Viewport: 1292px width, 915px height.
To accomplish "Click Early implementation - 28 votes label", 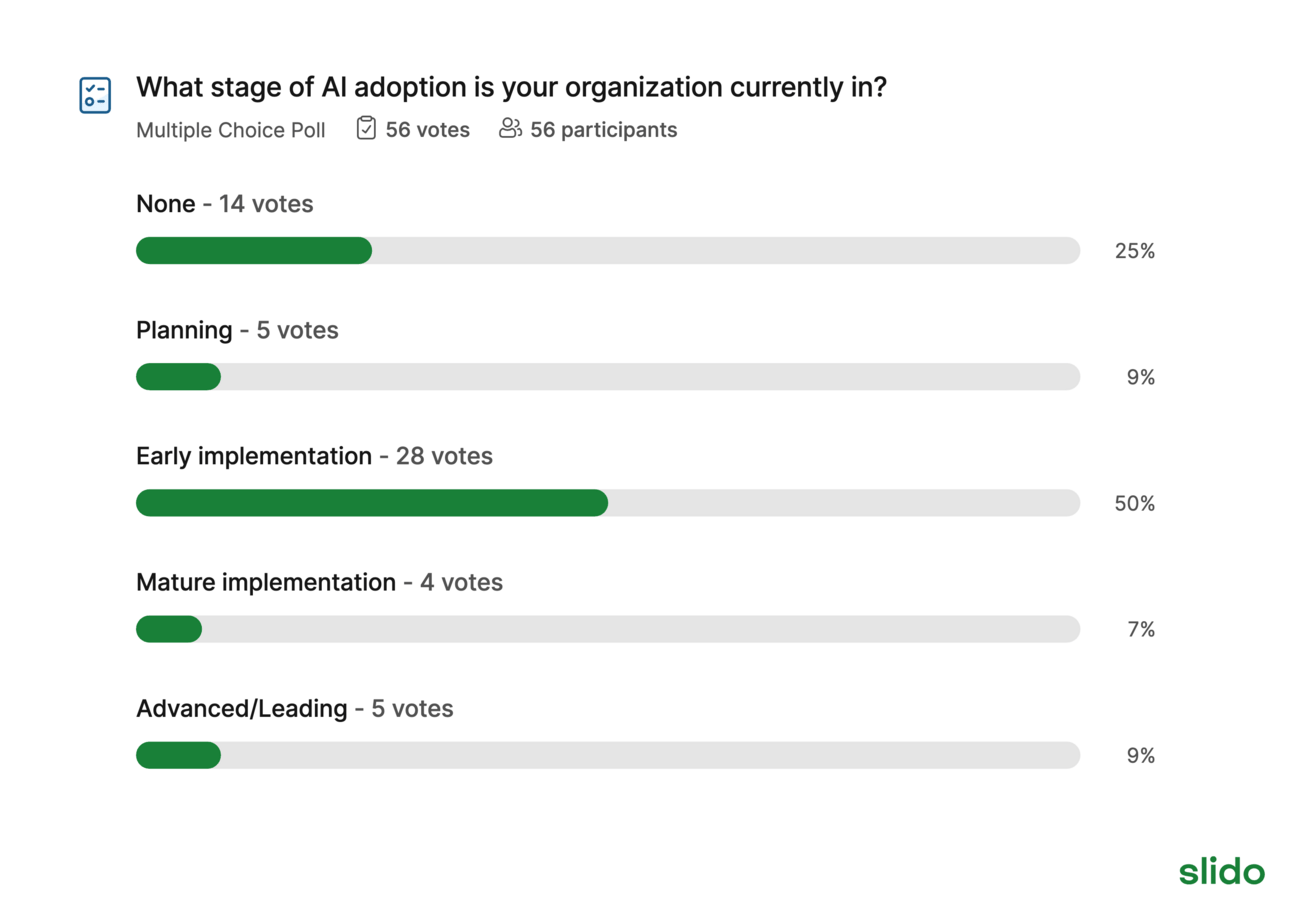I will point(314,456).
